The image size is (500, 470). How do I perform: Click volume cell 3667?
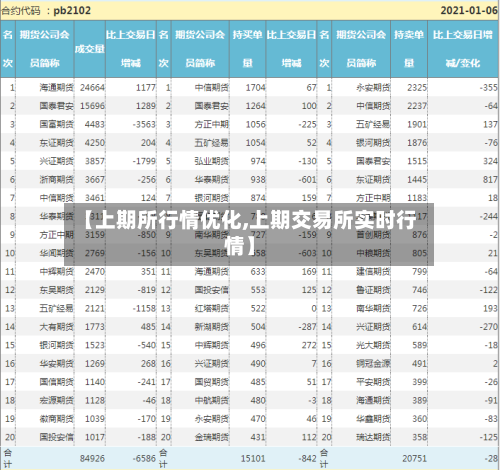pyautogui.click(x=95, y=180)
